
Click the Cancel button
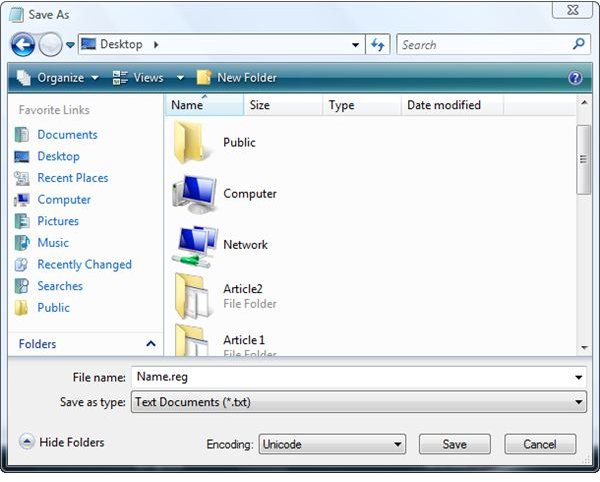(x=540, y=444)
